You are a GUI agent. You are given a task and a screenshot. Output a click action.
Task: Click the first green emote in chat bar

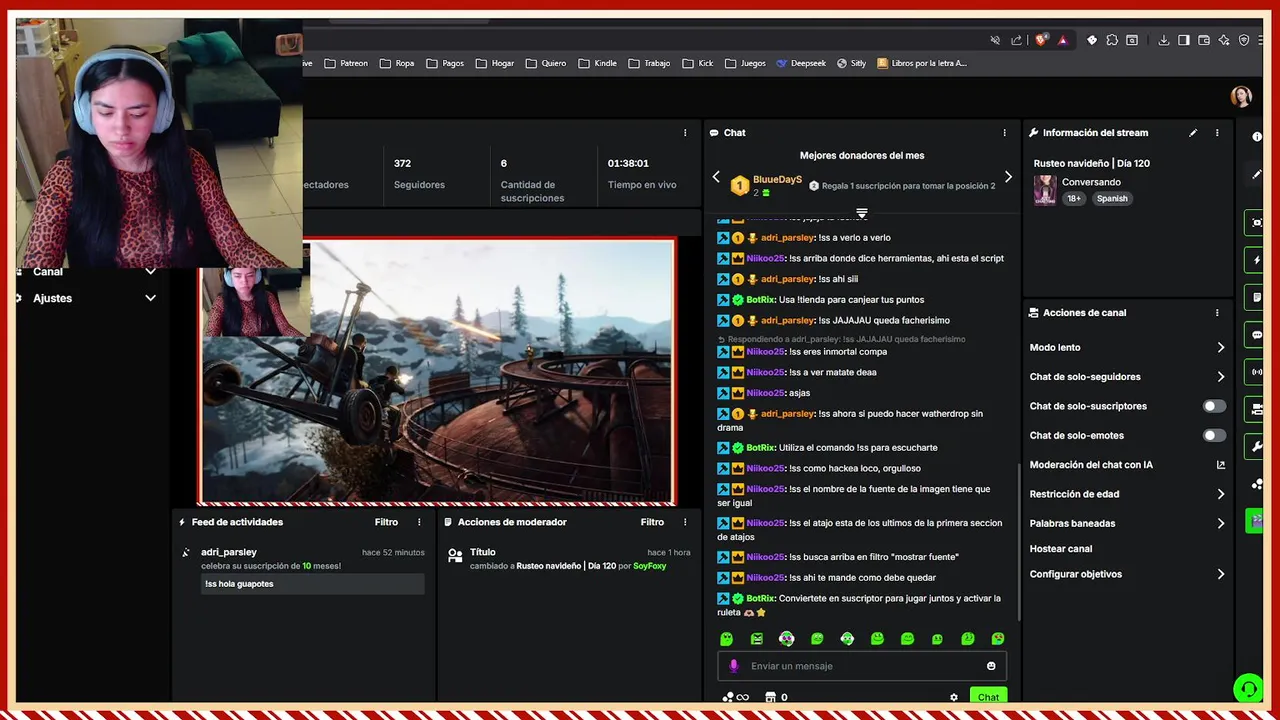pos(727,639)
